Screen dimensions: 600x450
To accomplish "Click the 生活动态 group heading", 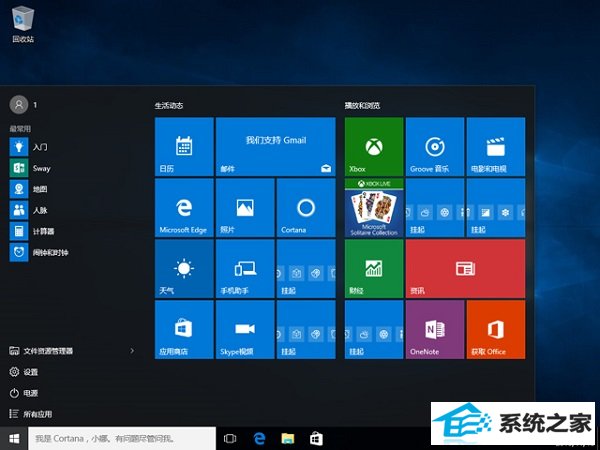I will [169, 106].
